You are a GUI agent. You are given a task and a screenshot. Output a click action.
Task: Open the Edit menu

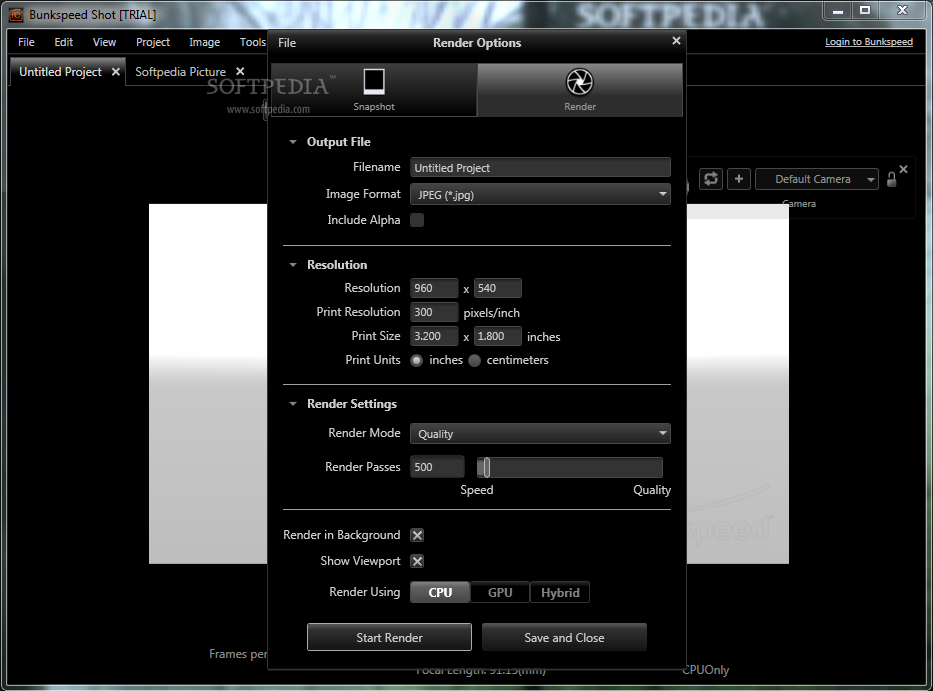(x=64, y=42)
